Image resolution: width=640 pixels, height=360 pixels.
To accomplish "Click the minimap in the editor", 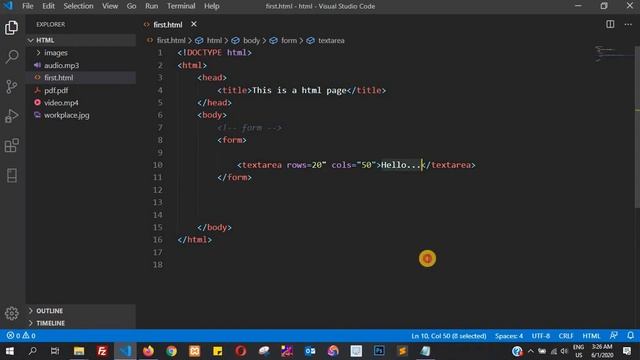I will tap(613, 53).
